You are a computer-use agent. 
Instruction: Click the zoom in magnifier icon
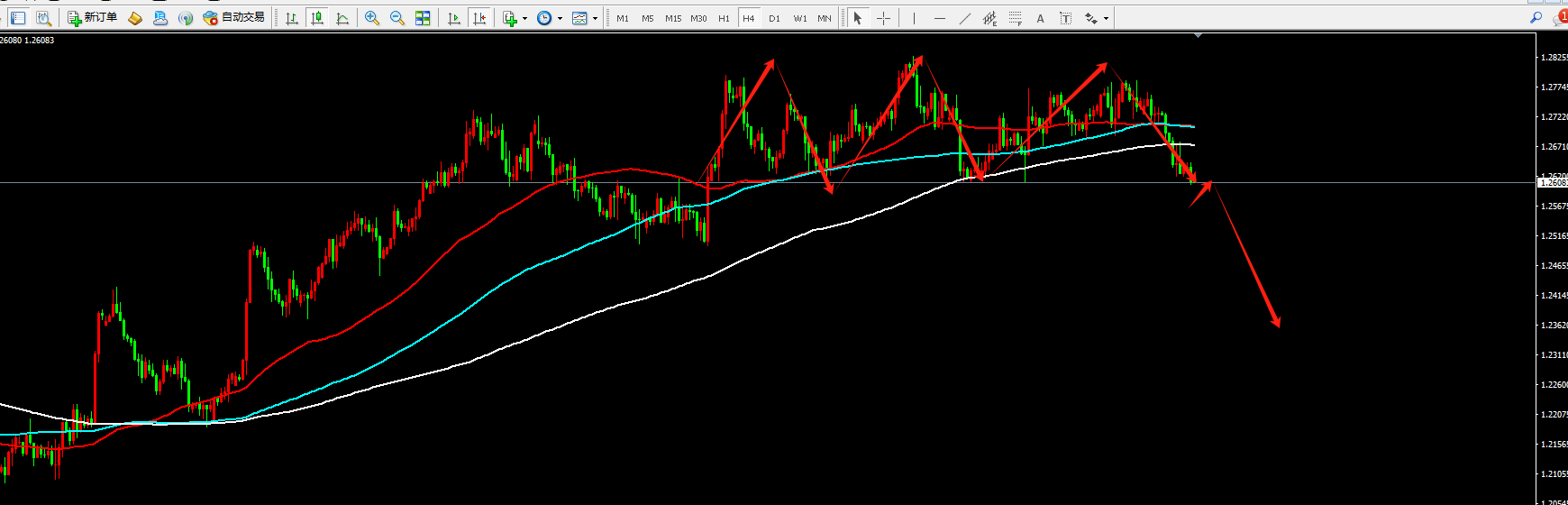coord(371,18)
